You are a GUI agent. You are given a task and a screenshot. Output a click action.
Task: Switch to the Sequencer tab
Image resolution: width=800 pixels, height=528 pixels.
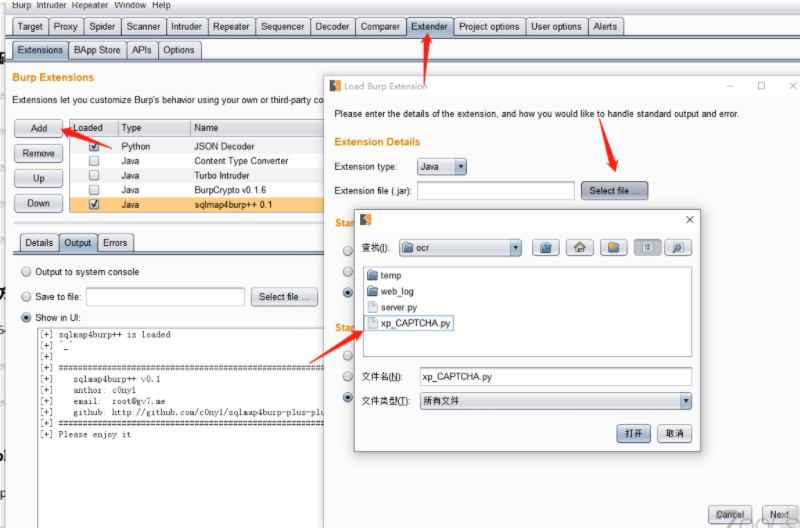tap(282, 27)
